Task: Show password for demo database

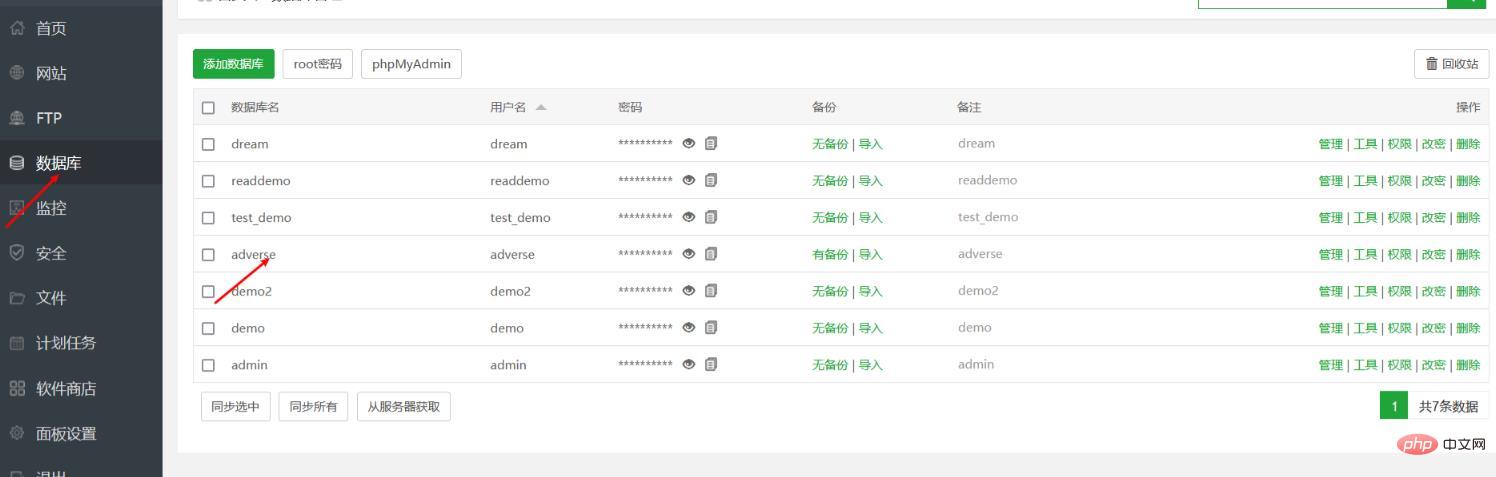Action: pyautogui.click(x=689, y=328)
